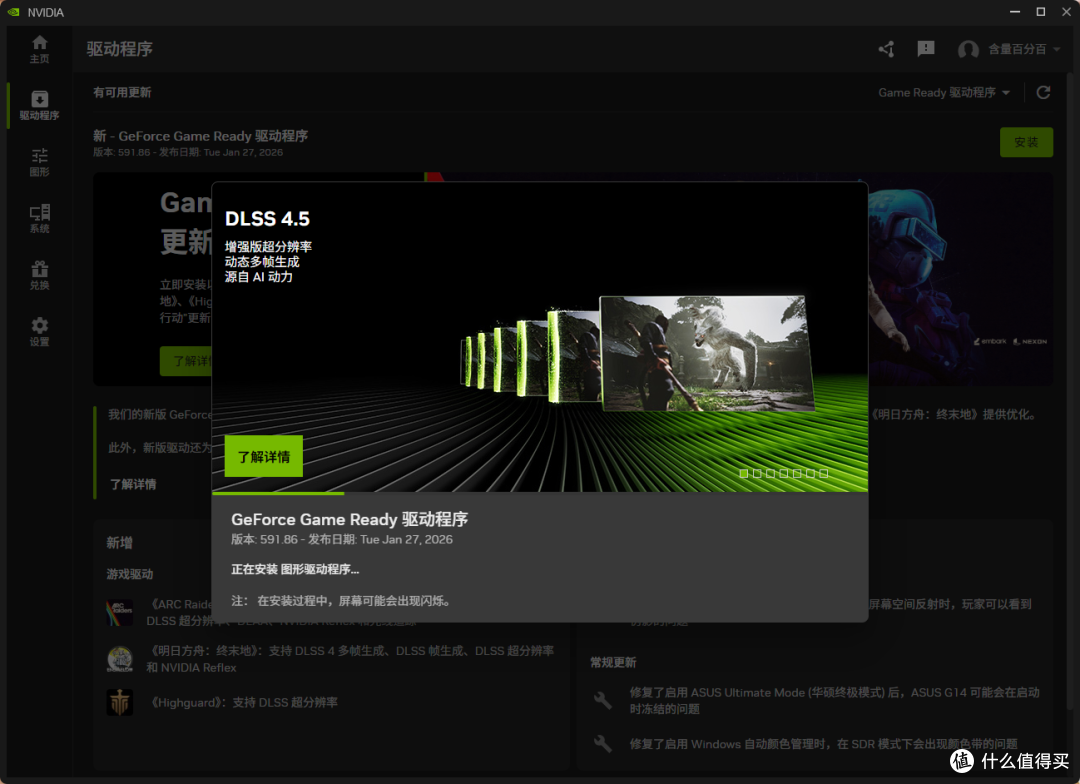Click '新 - GeForce Game Ready 驱动程序' title
Image resolution: width=1080 pixels, height=784 pixels.
click(x=200, y=136)
